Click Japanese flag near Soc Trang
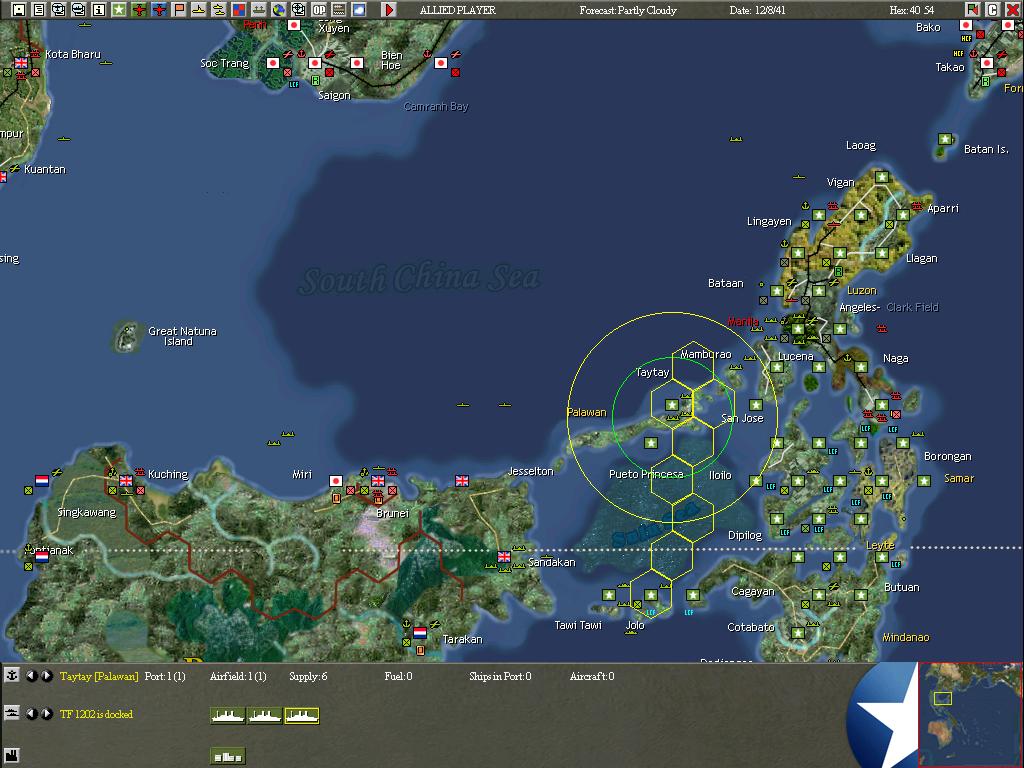Image resolution: width=1024 pixels, height=768 pixels. pos(273,63)
